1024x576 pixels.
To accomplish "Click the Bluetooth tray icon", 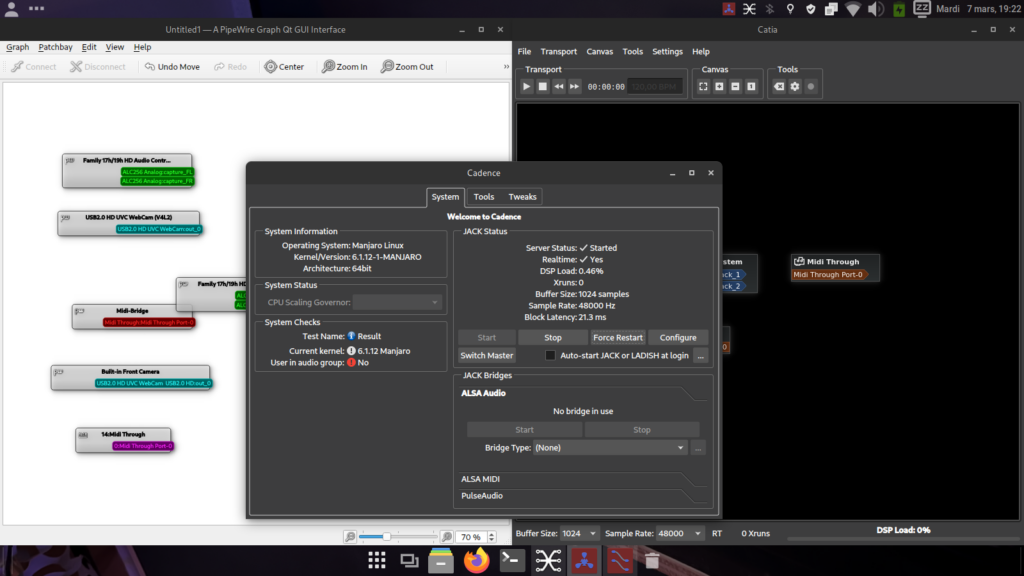I will 770,9.
